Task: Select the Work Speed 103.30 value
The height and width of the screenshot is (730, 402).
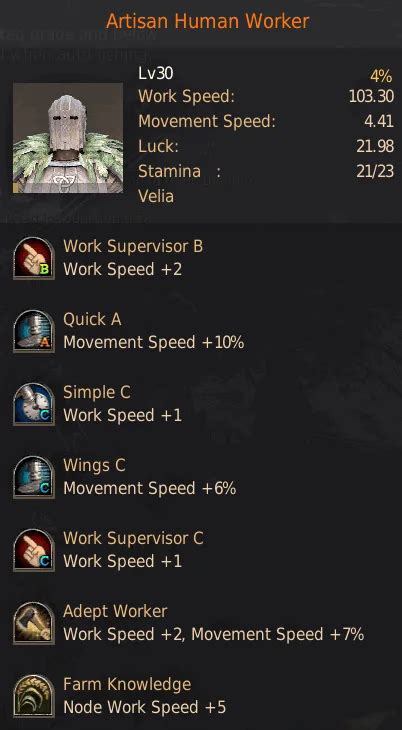Action: 371,97
